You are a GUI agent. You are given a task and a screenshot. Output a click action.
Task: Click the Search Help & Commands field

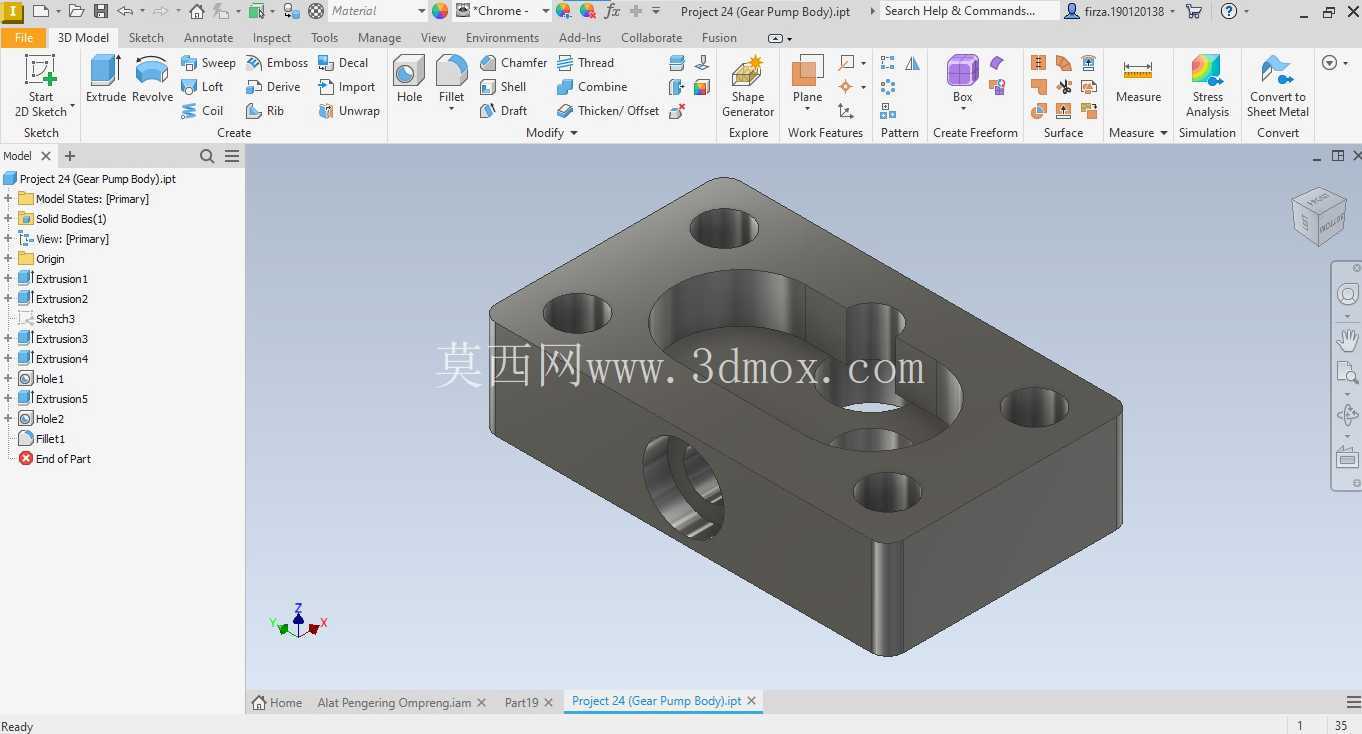tap(969, 11)
